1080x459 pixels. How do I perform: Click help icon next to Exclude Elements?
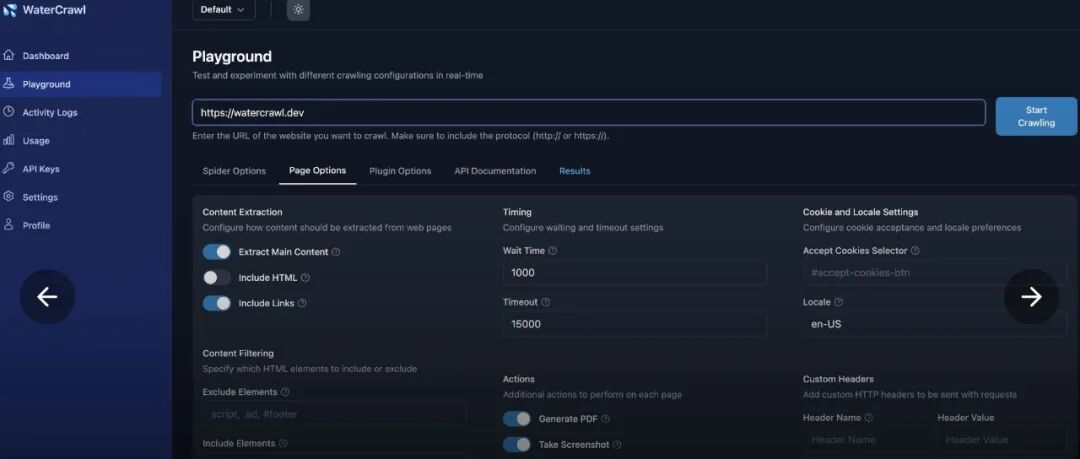[x=285, y=391]
